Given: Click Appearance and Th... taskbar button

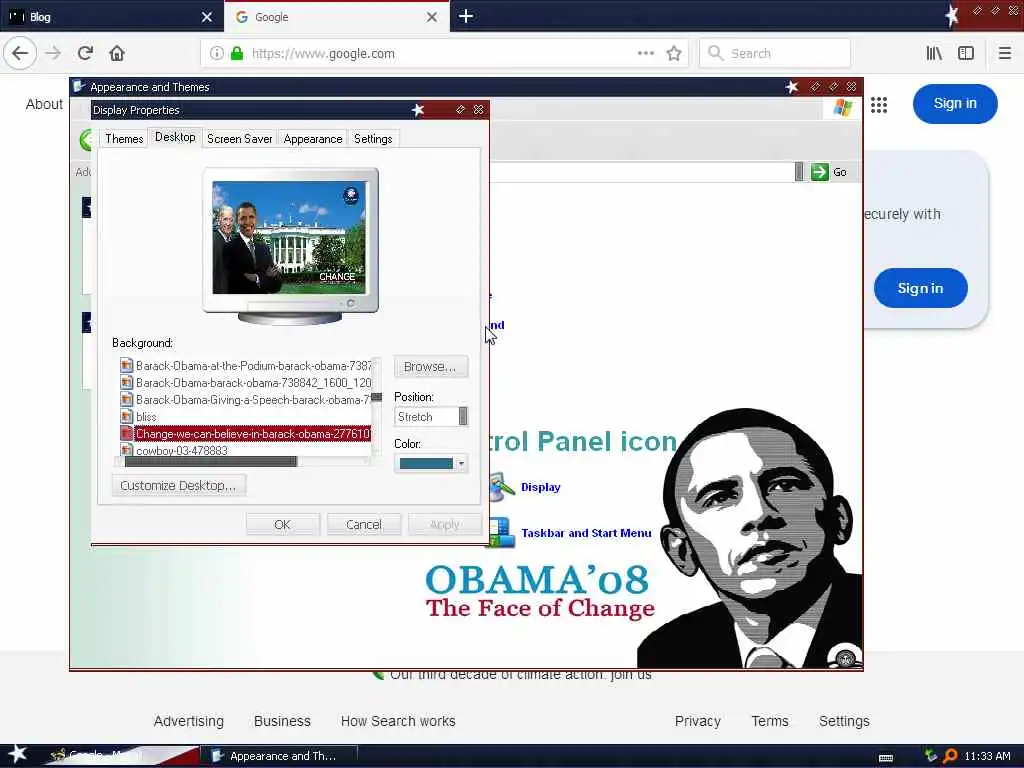Looking at the screenshot, I should (x=279, y=756).
